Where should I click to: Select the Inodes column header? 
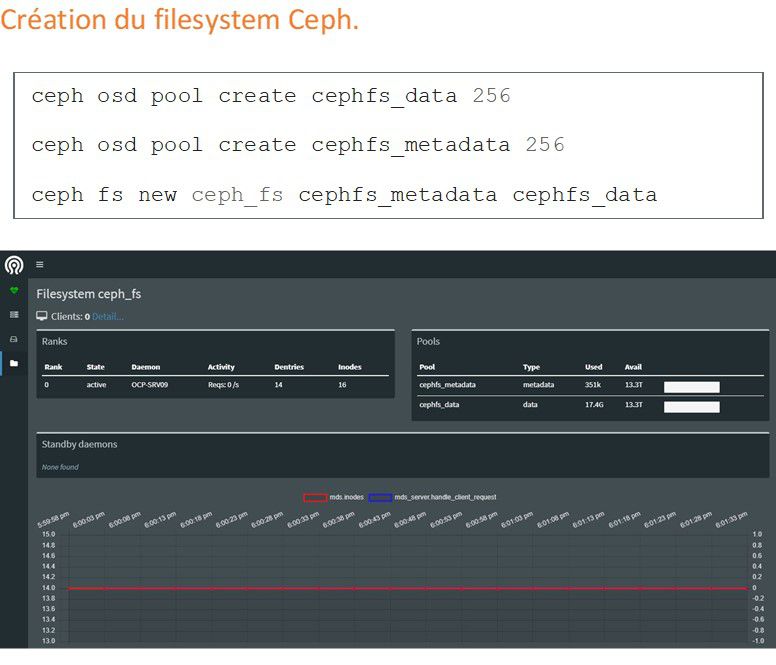pos(349,367)
